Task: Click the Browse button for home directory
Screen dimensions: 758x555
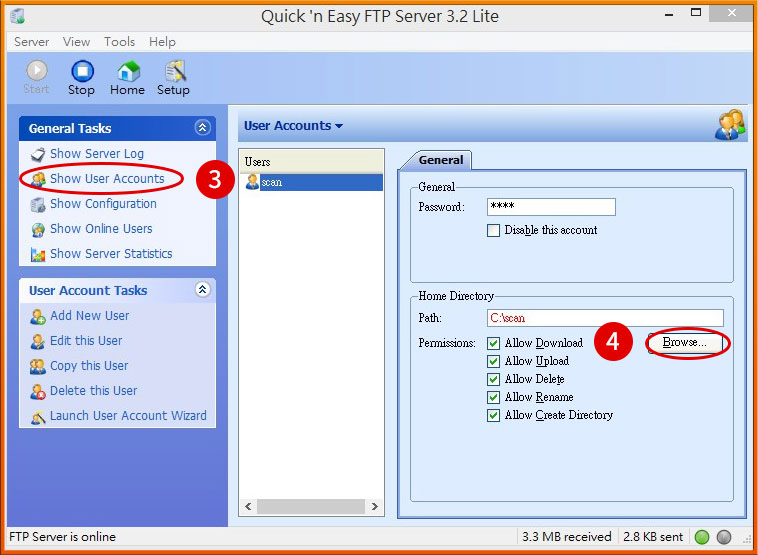Action: (685, 343)
